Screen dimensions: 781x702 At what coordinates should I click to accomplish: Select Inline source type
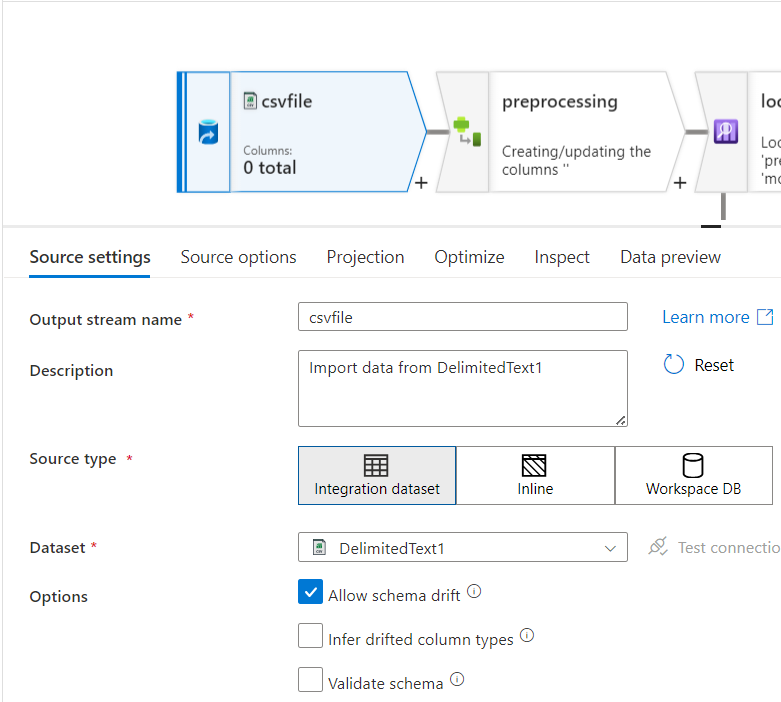(535, 475)
